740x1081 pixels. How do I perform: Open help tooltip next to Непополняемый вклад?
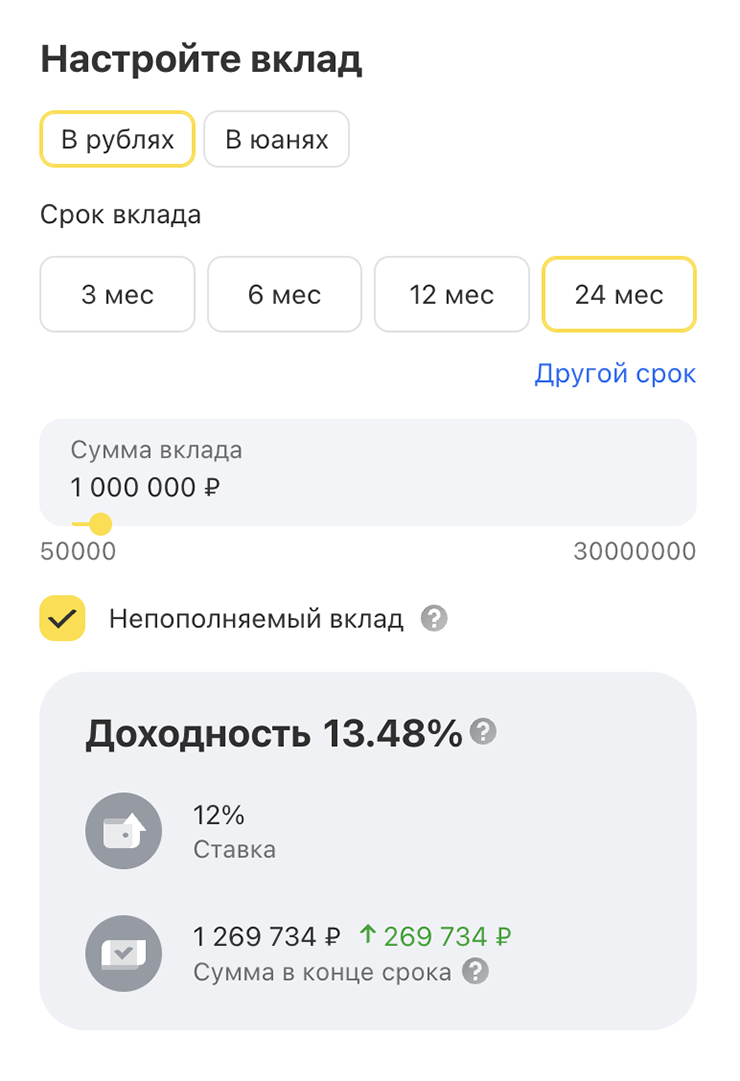[434, 618]
